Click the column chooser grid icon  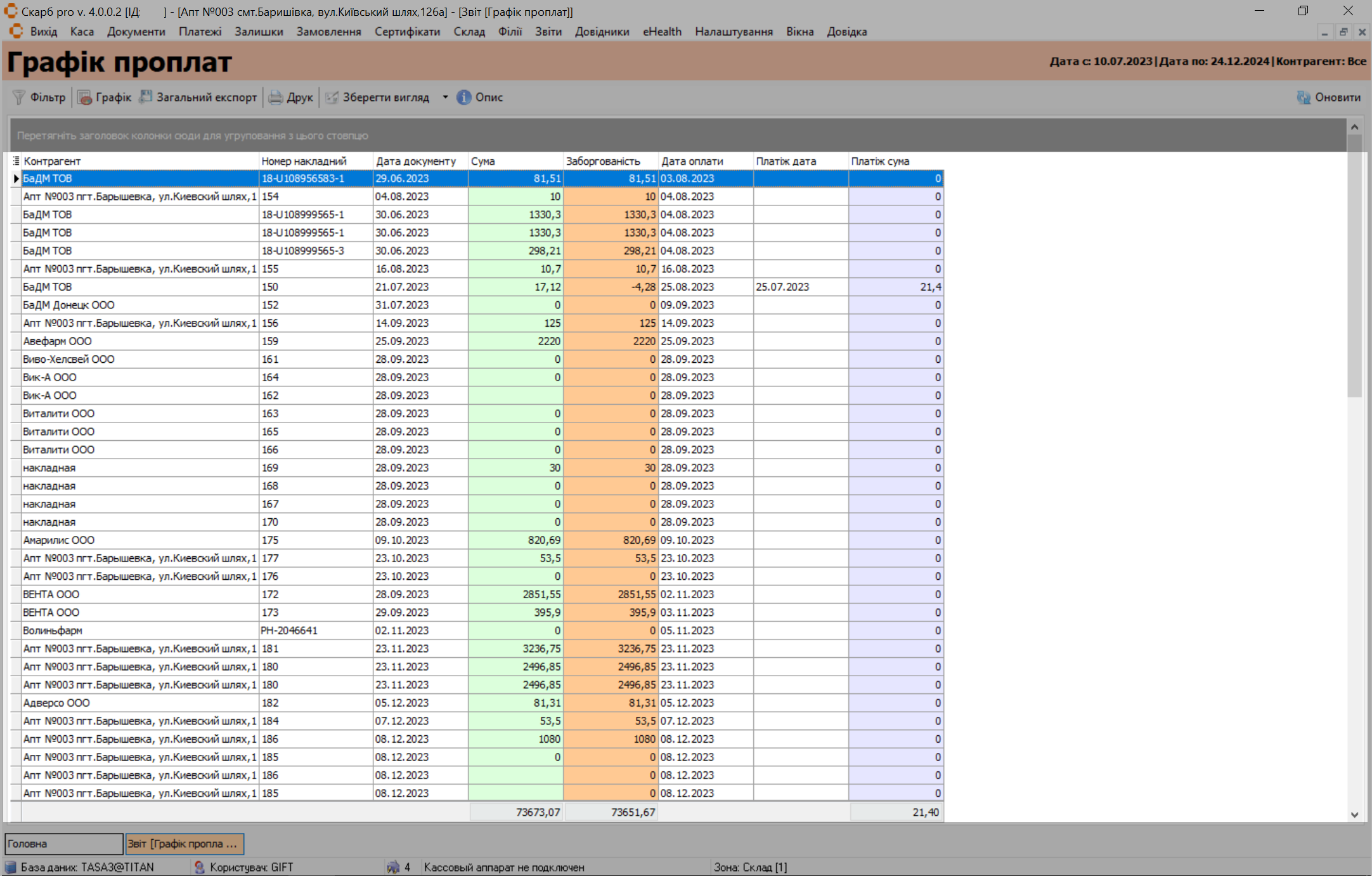tap(16, 161)
